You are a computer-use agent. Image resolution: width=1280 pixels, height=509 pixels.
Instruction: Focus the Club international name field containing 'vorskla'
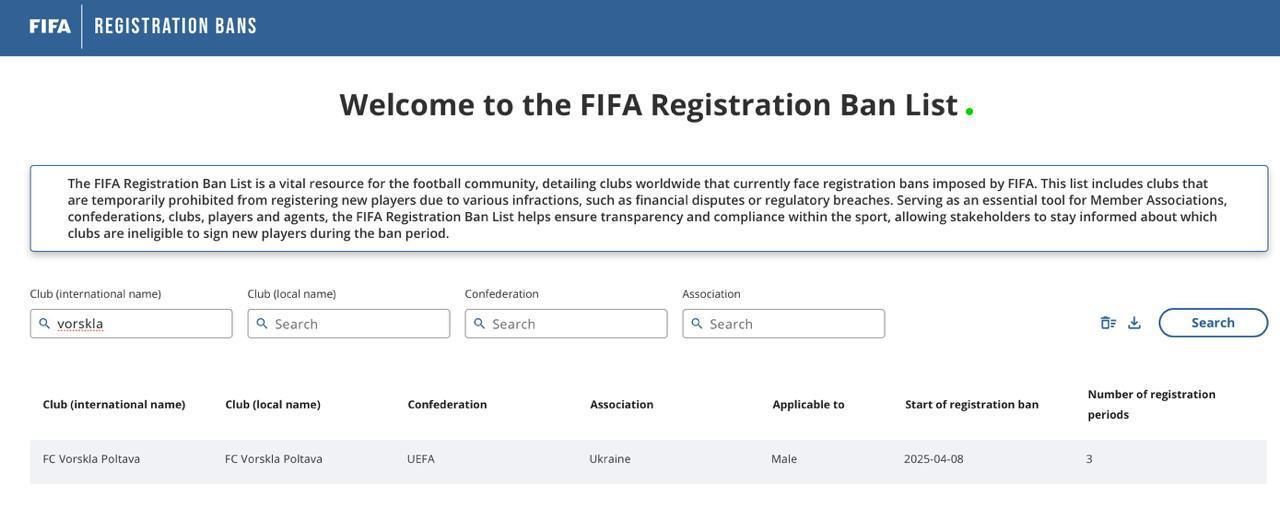point(140,324)
